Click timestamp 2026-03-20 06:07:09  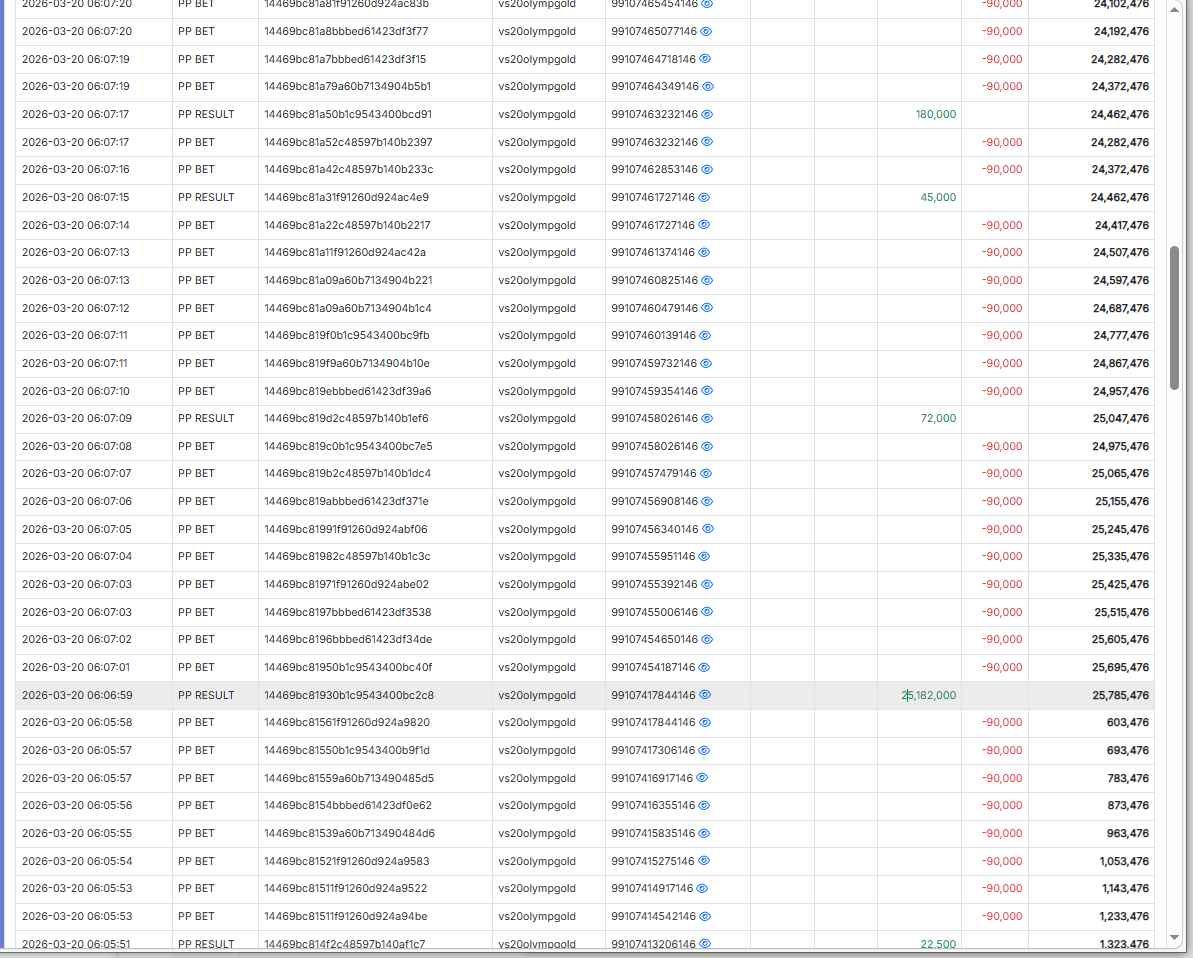pos(77,419)
